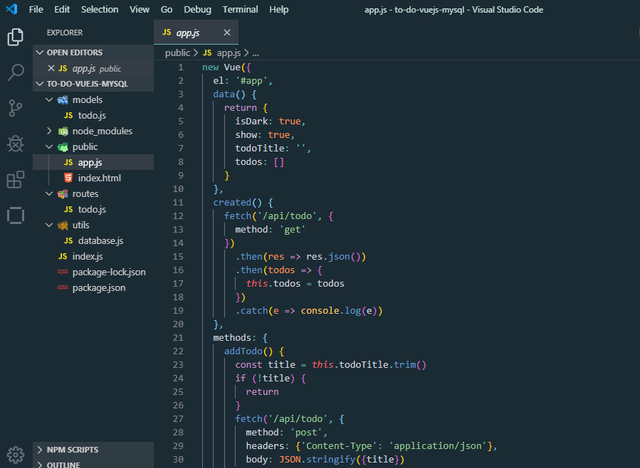Click line number 1 in gutter
This screenshot has width=640, height=468.
pos(181,67)
